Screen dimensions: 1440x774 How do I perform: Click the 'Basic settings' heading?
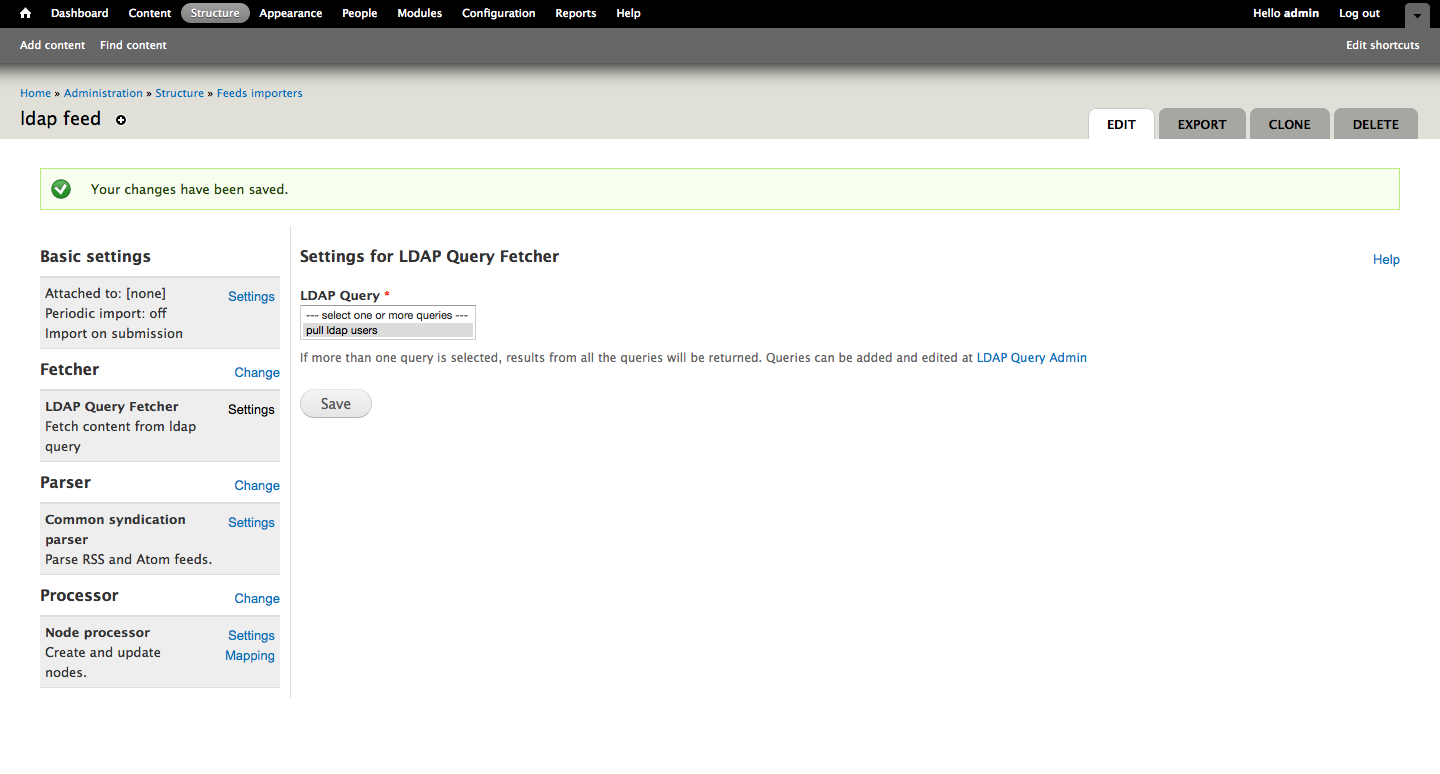pyautogui.click(x=95, y=256)
